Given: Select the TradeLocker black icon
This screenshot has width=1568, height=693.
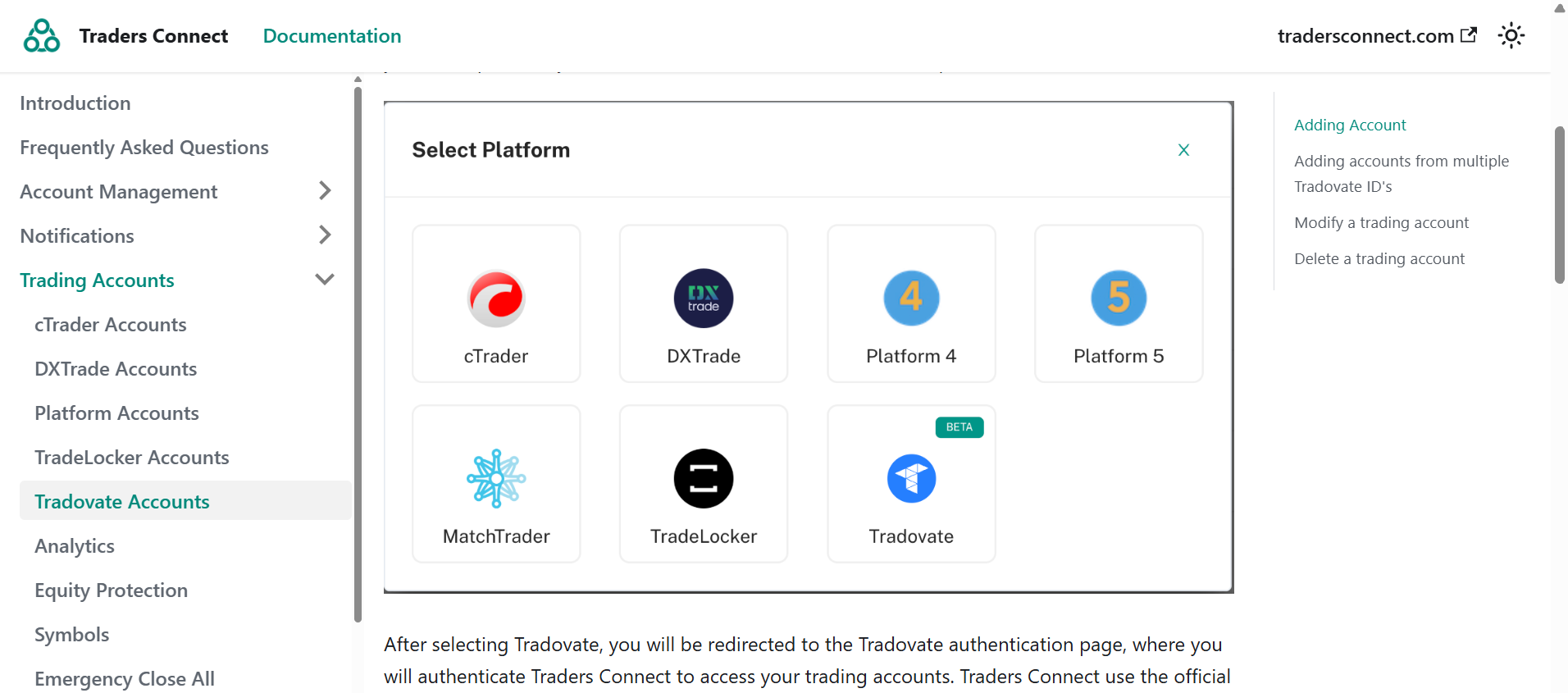Looking at the screenshot, I should pos(704,478).
